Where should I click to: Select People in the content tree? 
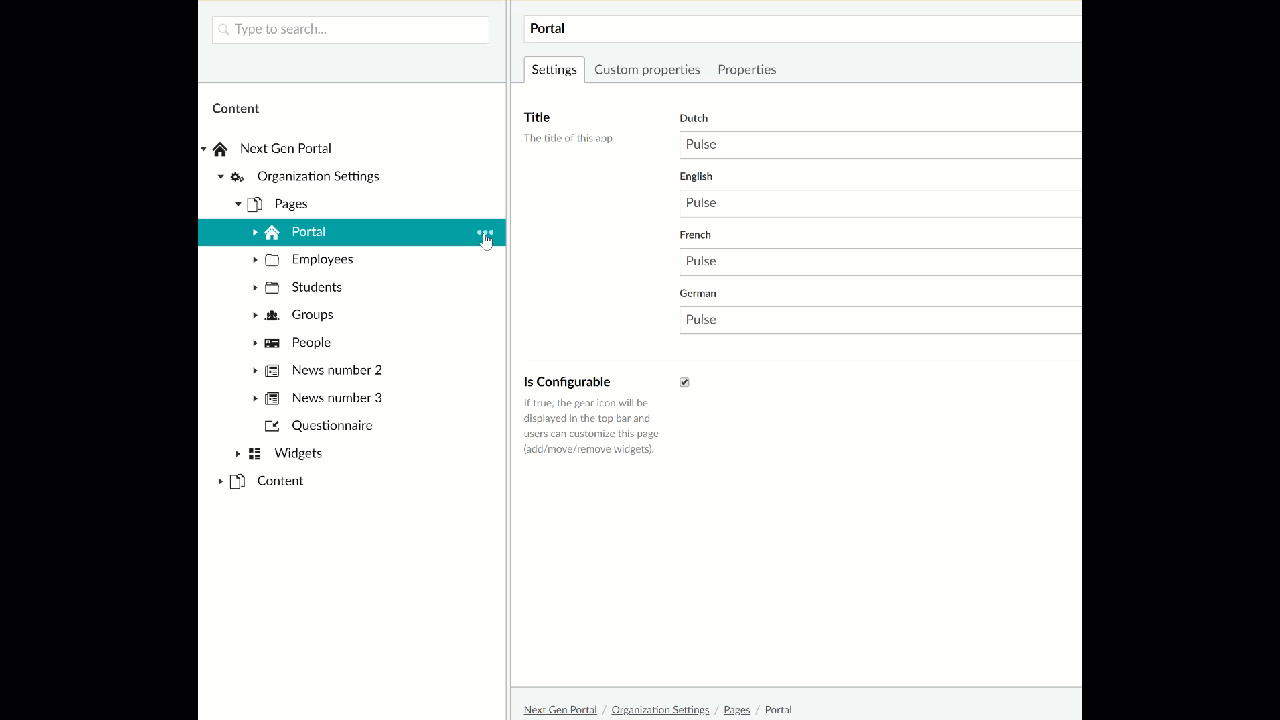coord(311,343)
